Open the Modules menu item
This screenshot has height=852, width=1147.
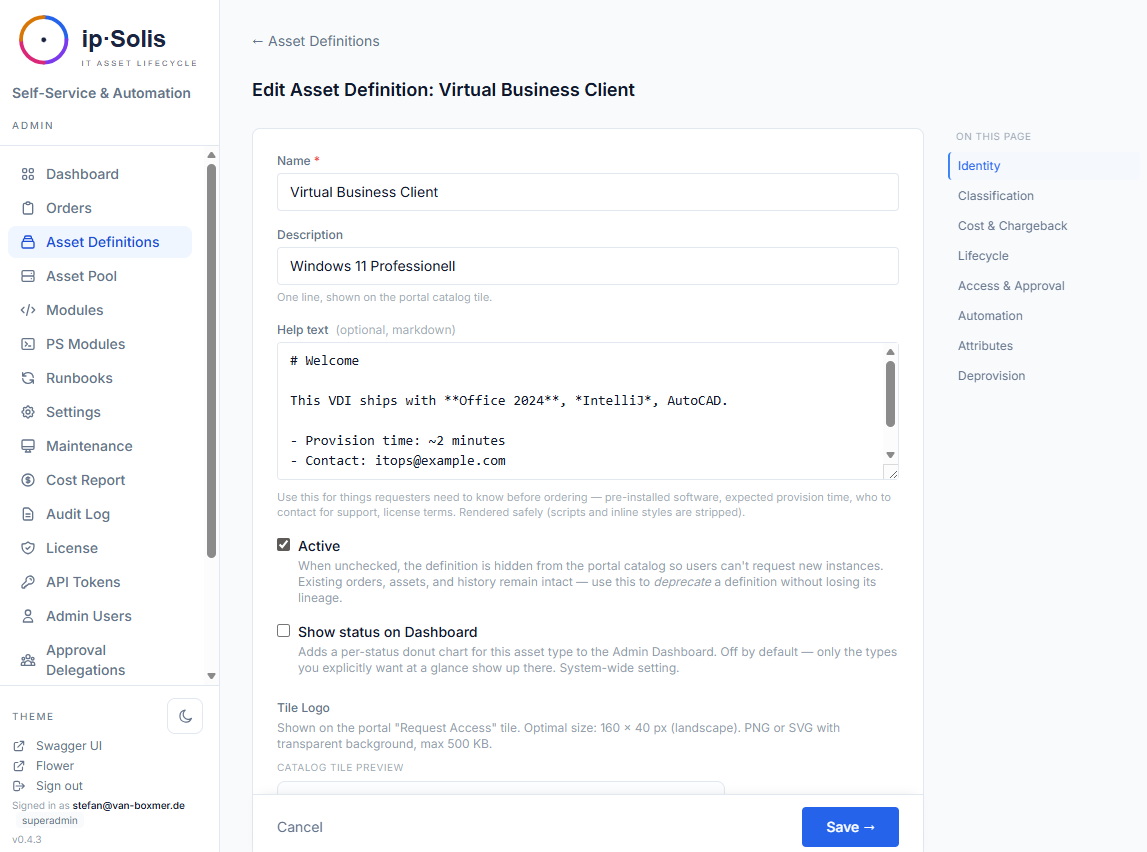click(x=100, y=310)
